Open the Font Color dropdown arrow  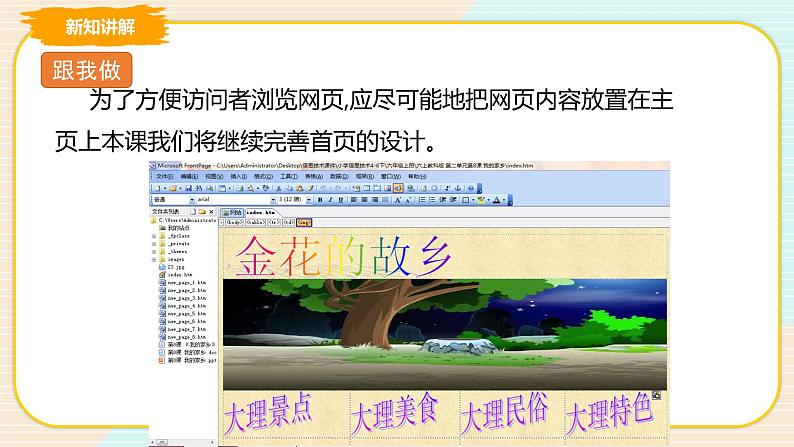pos(504,200)
